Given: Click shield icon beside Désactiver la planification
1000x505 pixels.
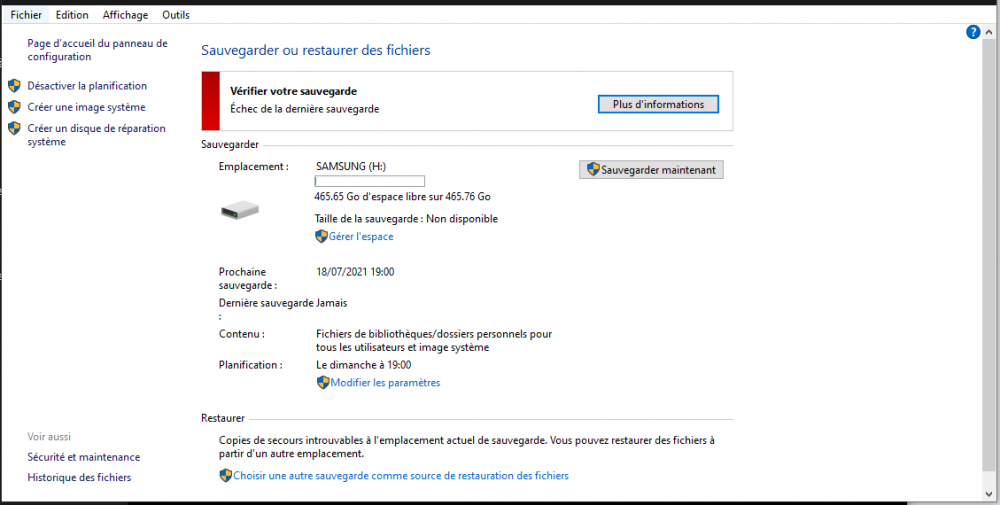Looking at the screenshot, I should coord(14,85).
